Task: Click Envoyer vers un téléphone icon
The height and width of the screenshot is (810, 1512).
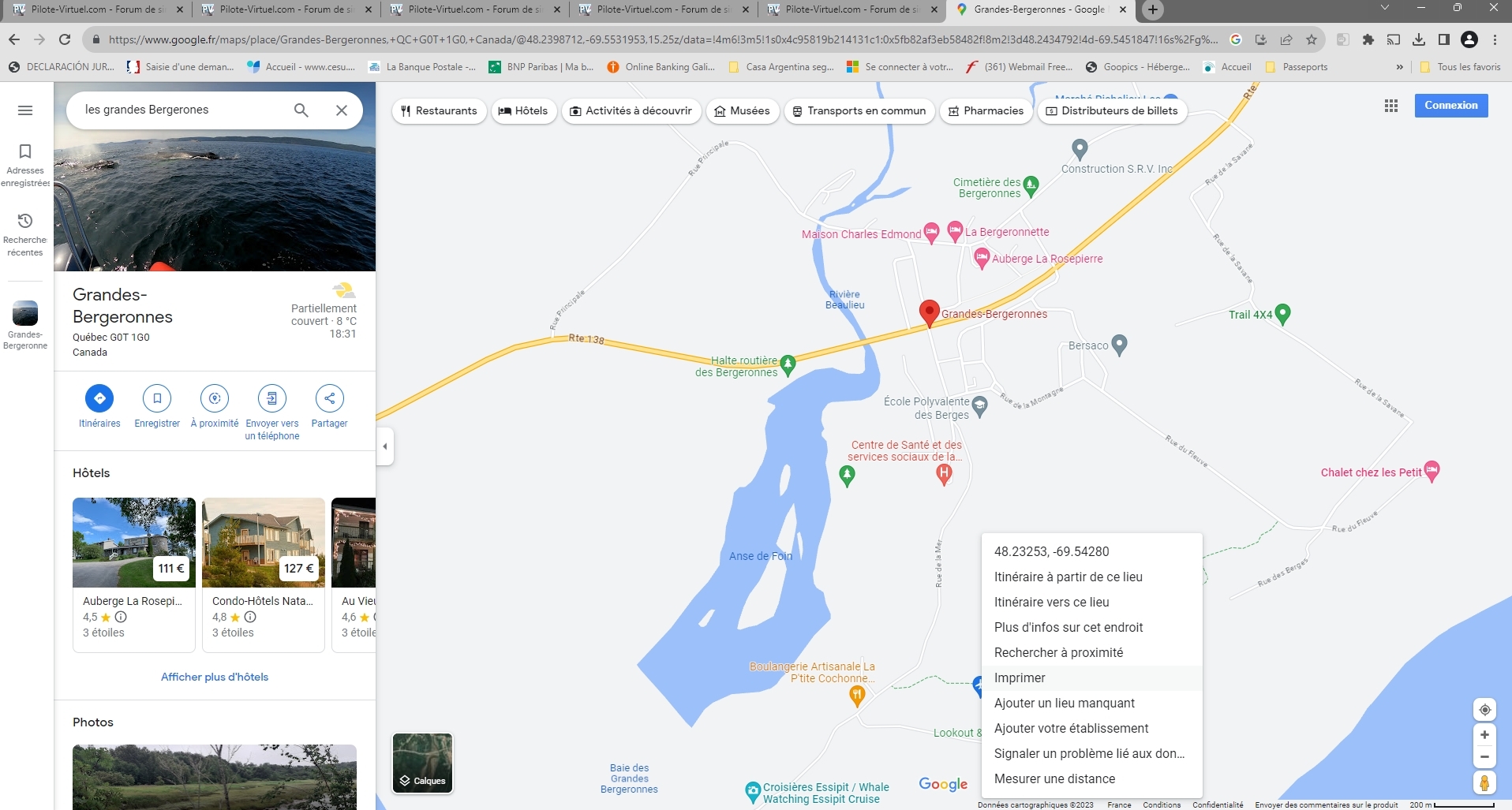Action: click(x=272, y=398)
